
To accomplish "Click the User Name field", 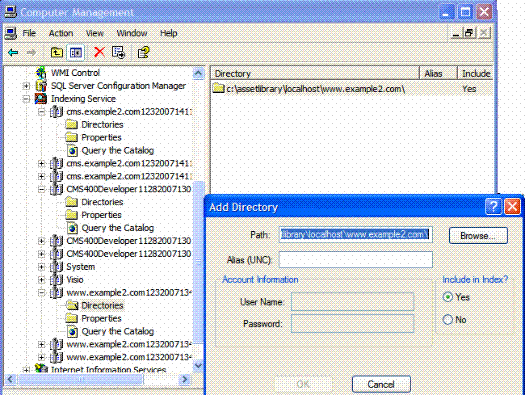I will pyautogui.click(x=353, y=302).
